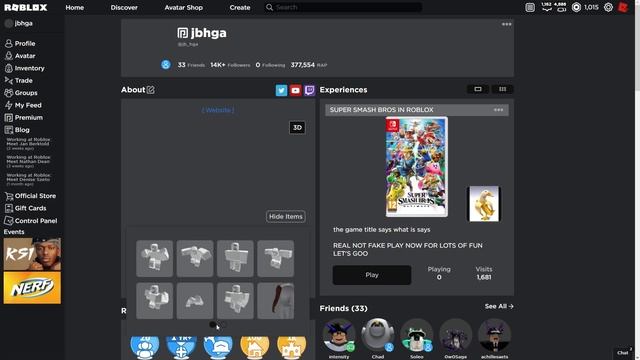Click the Twitch social icon

point(309,90)
